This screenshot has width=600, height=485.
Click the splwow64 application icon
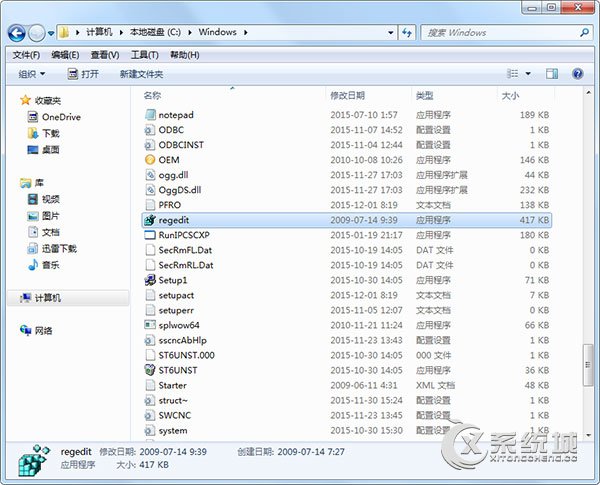click(150, 325)
